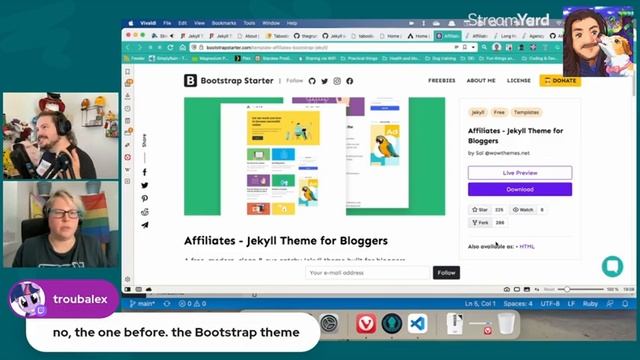
Task: Click the Templates tag pill
Action: [x=526, y=112]
